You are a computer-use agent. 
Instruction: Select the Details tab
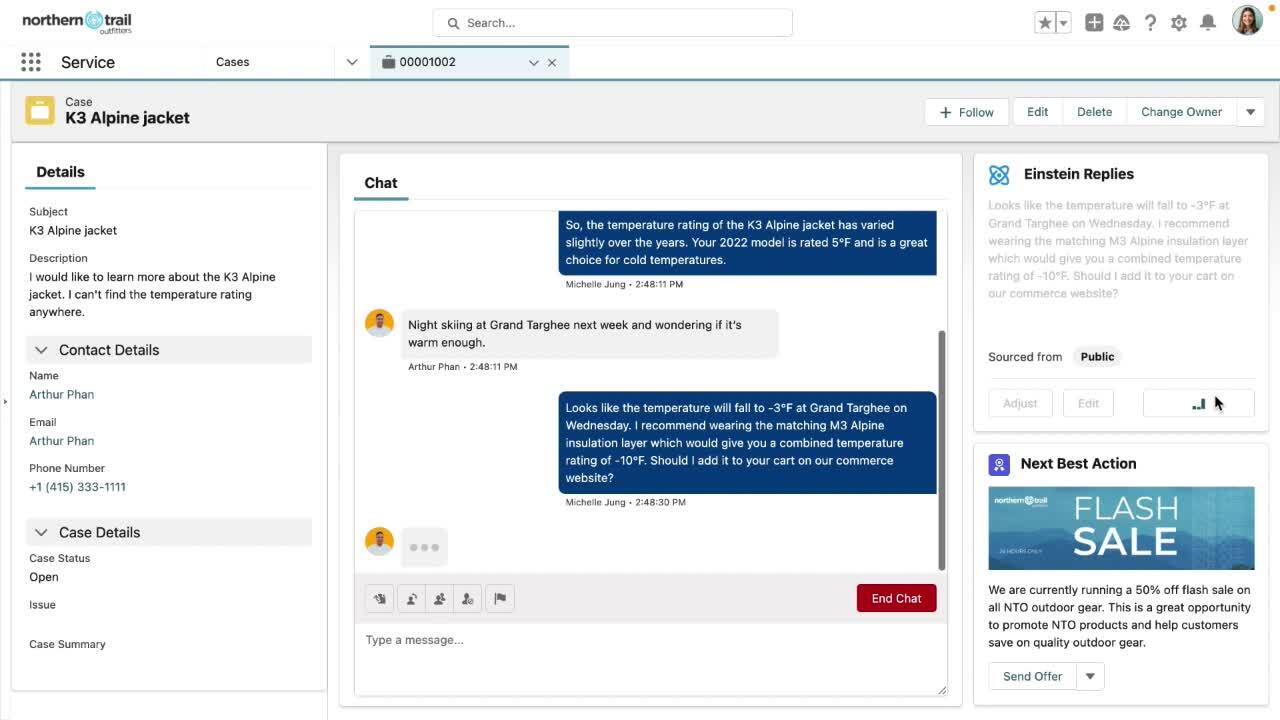click(60, 172)
